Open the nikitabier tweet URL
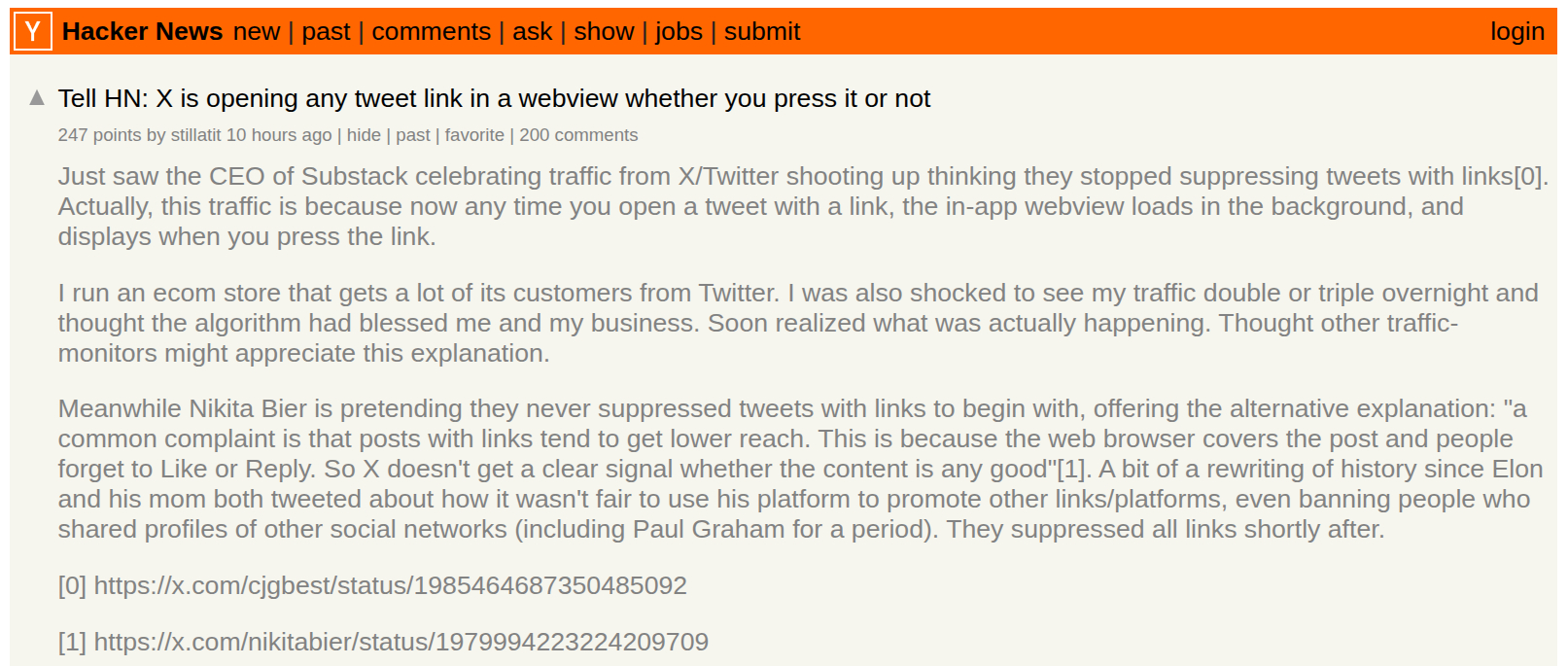 [401, 642]
